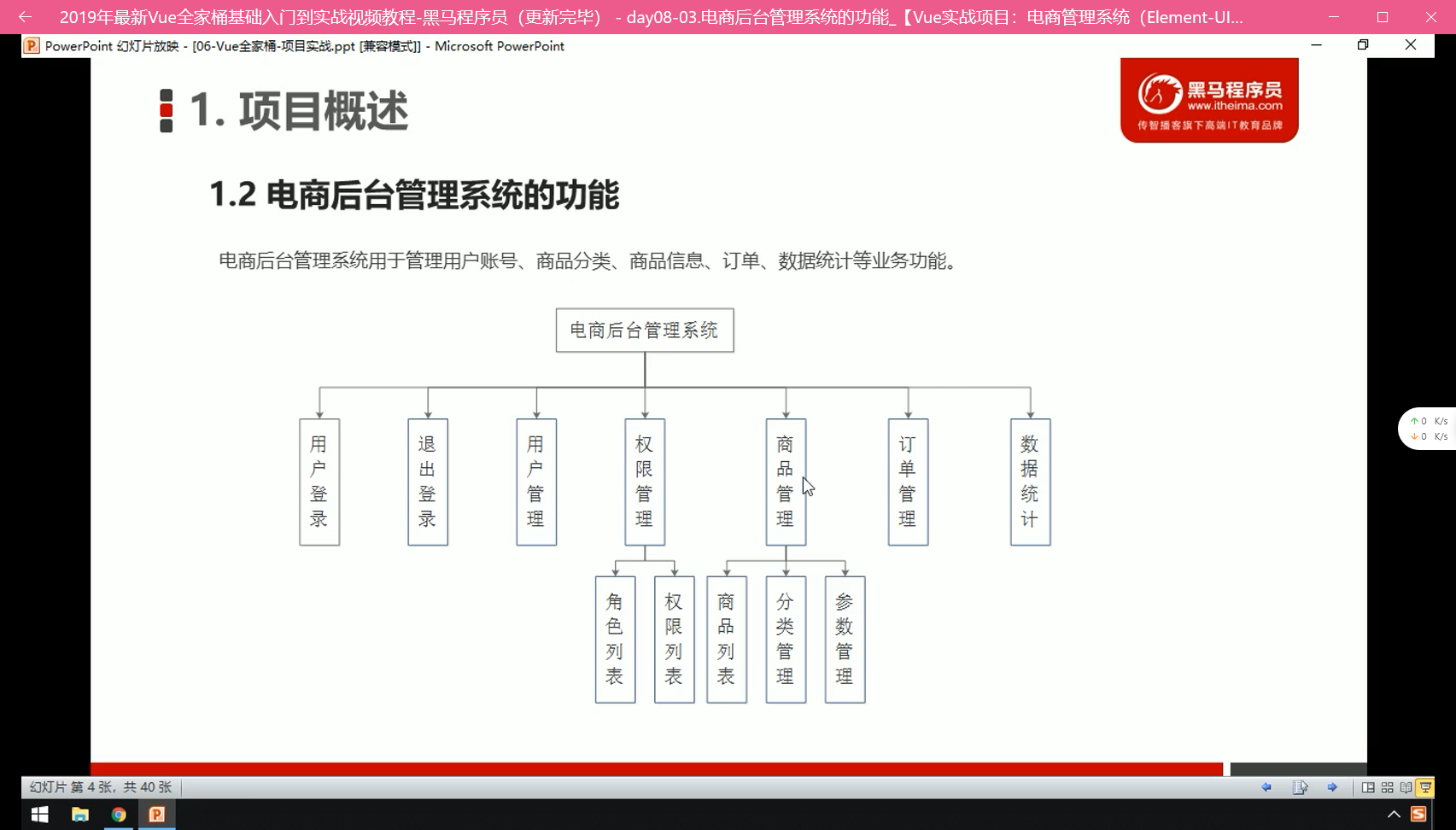
Task: Switch to Slide Sorter view
Action: coord(1387,787)
